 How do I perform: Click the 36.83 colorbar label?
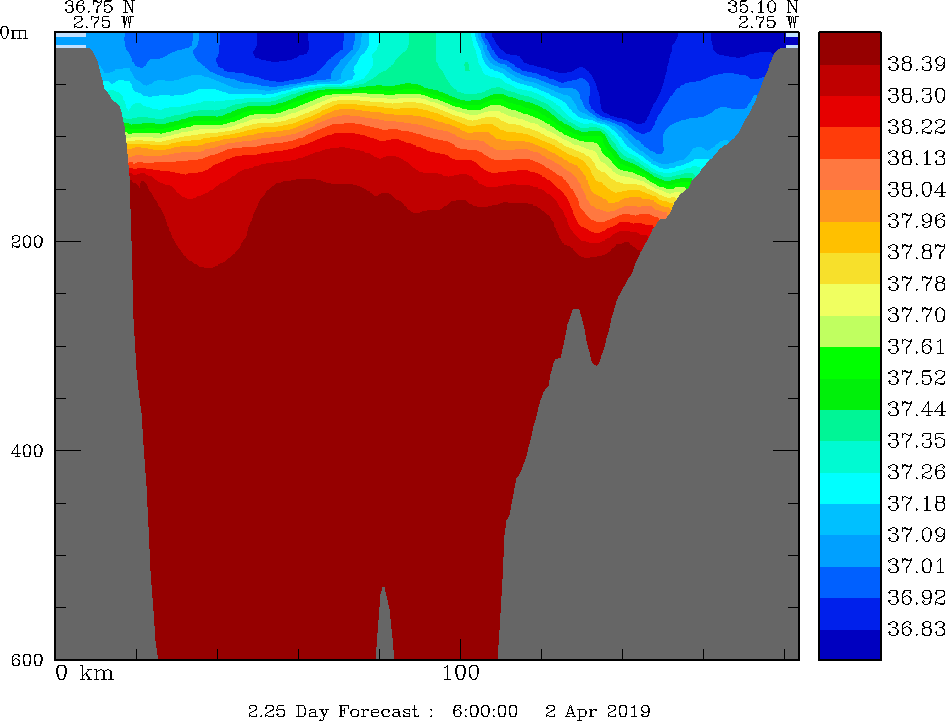point(916,629)
